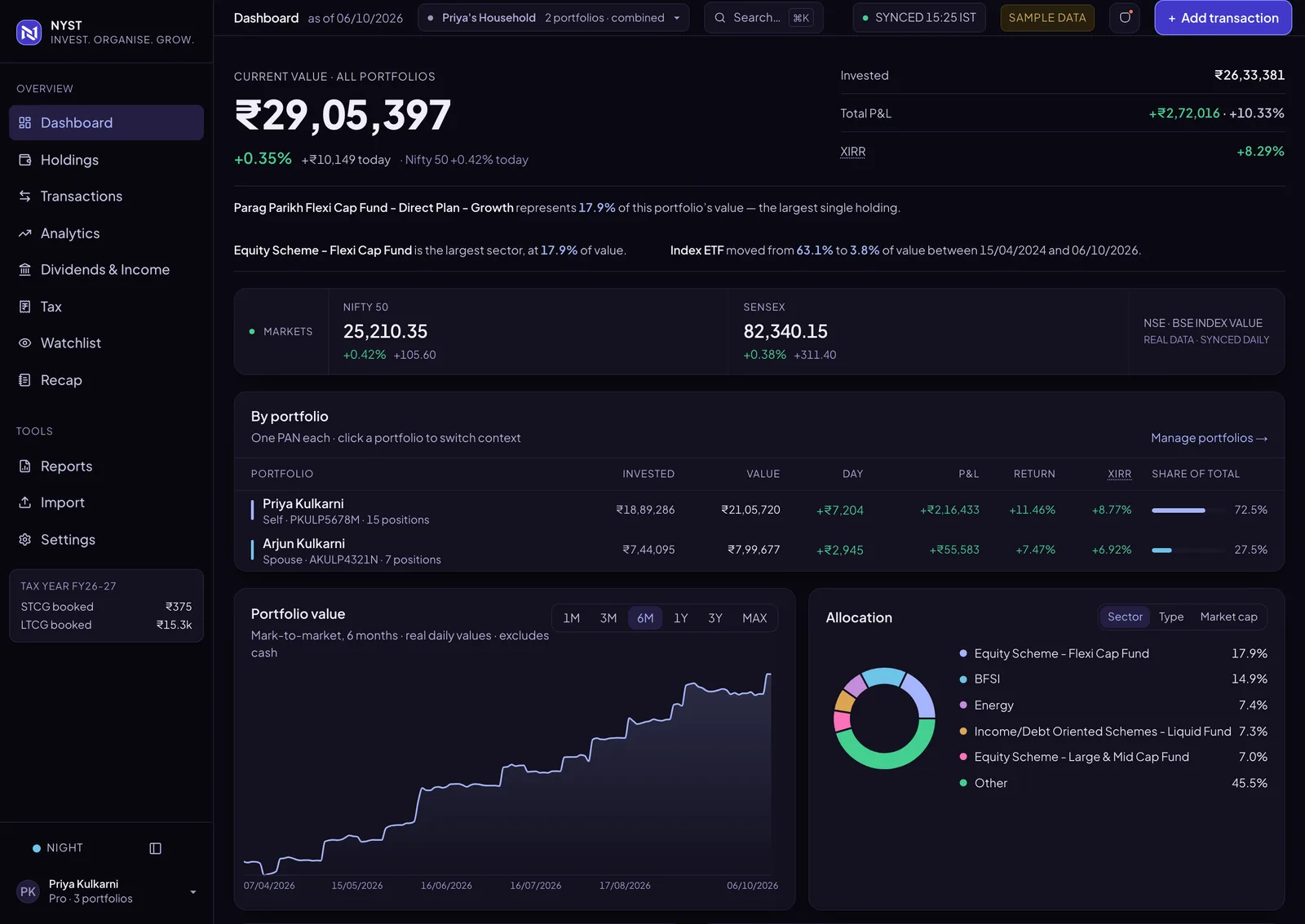Image resolution: width=1305 pixels, height=924 pixels.
Task: Switch allocation to Sector tab
Action: (1125, 617)
